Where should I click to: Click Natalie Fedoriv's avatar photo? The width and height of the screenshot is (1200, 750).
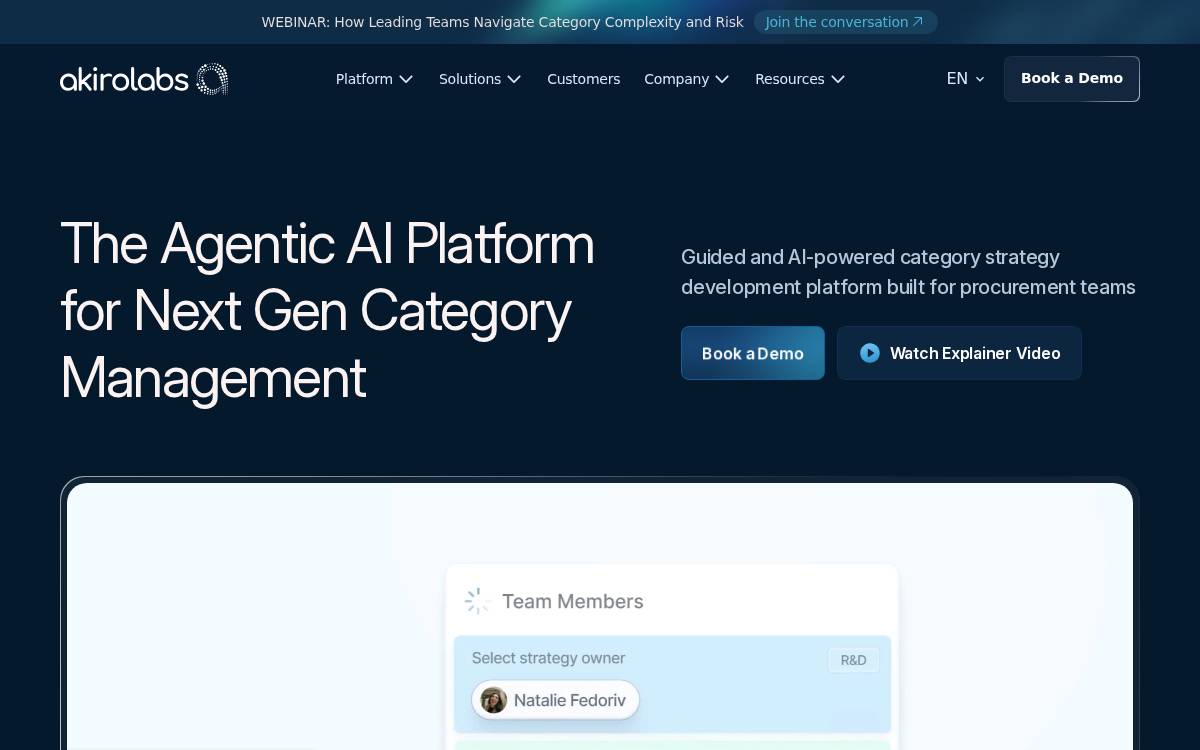[x=493, y=700]
